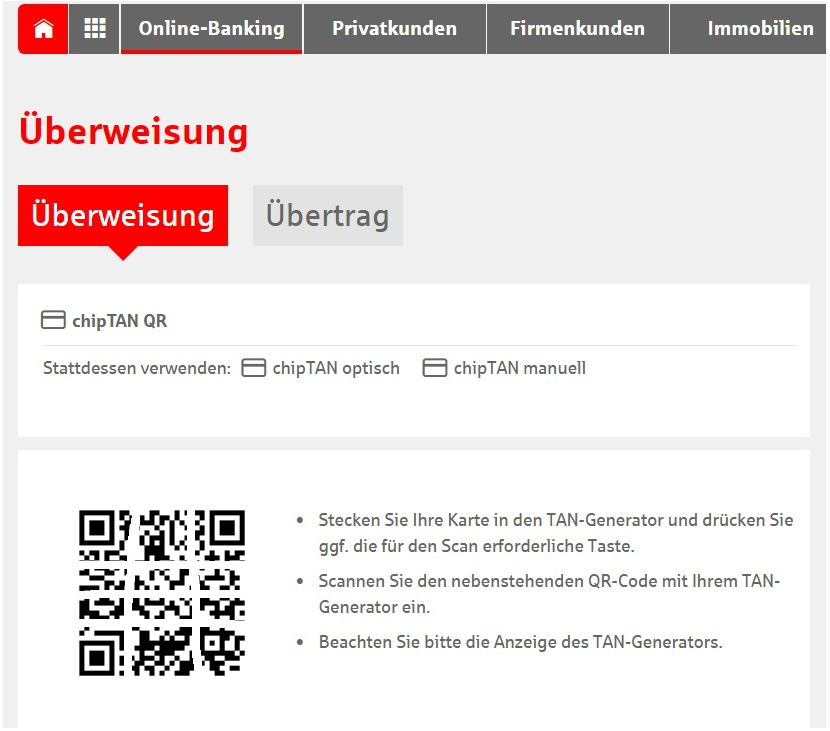Screen dimensions: 830x731
Task: Select Firmenkunden in the navigation bar
Action: [577, 29]
